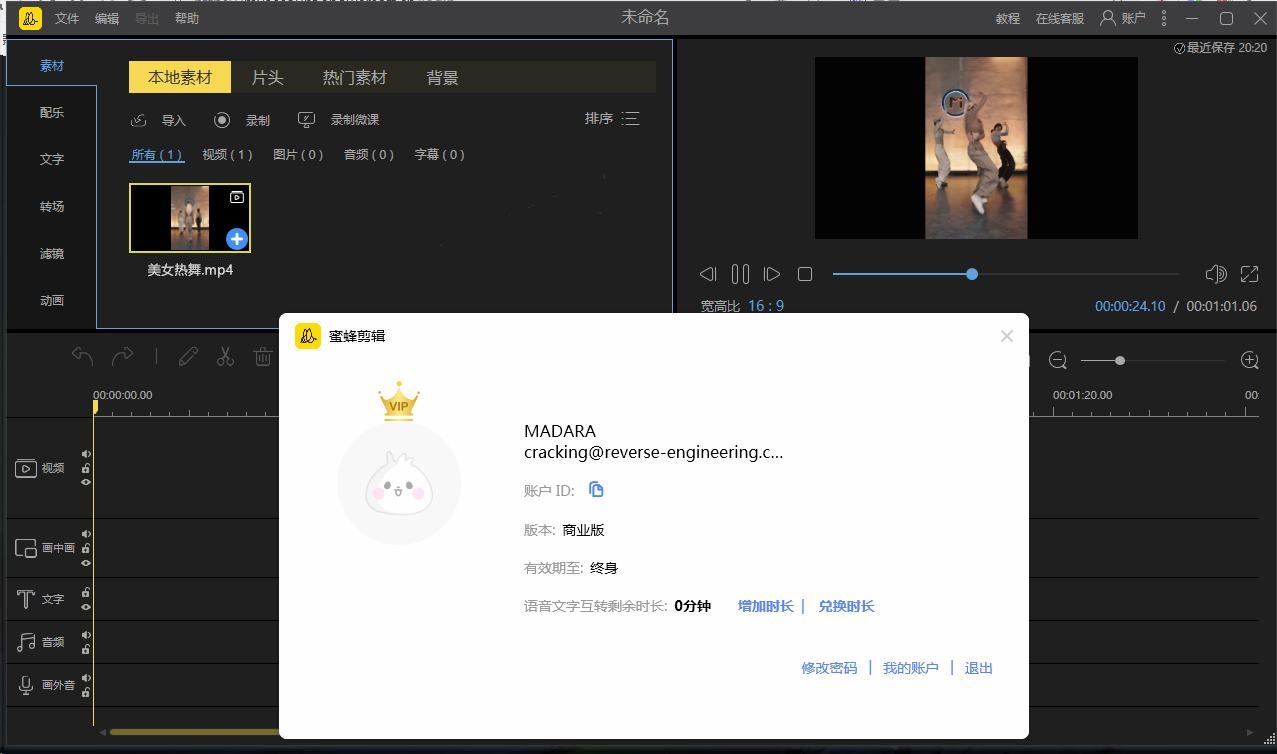This screenshot has height=754, width=1277.
Task: Click the 退出 logout link
Action: point(978,668)
